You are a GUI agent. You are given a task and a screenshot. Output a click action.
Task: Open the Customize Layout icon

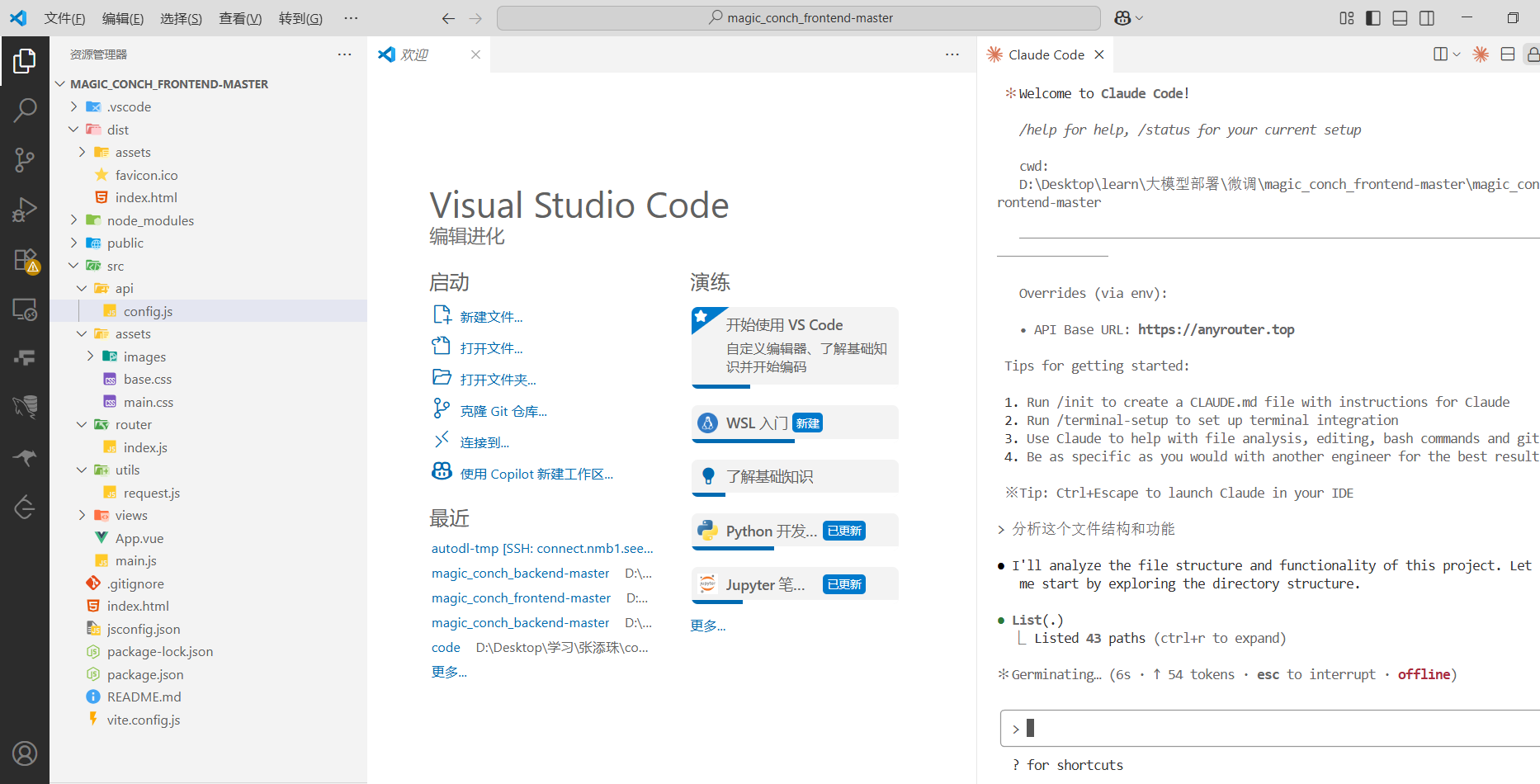click(x=1347, y=18)
